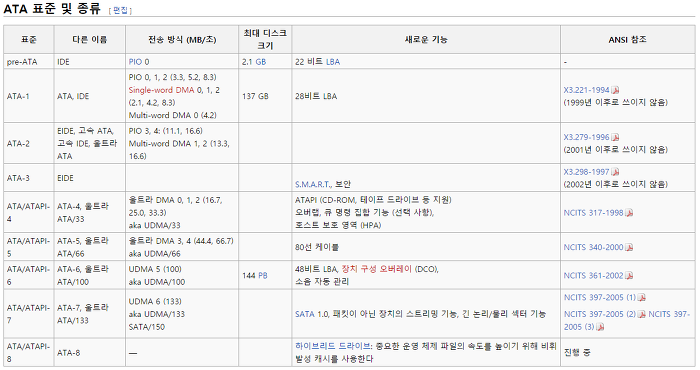Open the NCITS 397-2005 (2) link

point(600,314)
